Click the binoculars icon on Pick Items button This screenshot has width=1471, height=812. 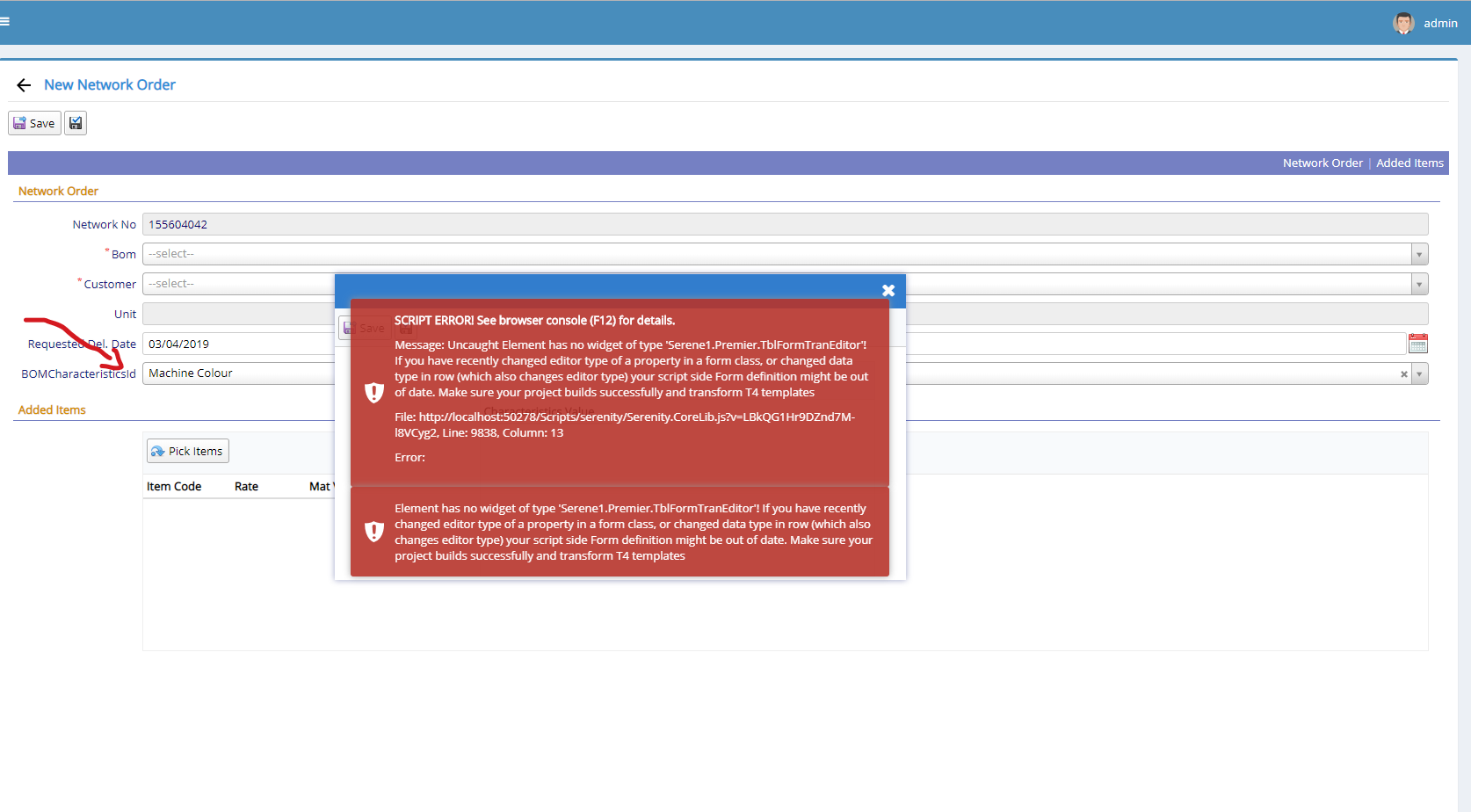159,451
